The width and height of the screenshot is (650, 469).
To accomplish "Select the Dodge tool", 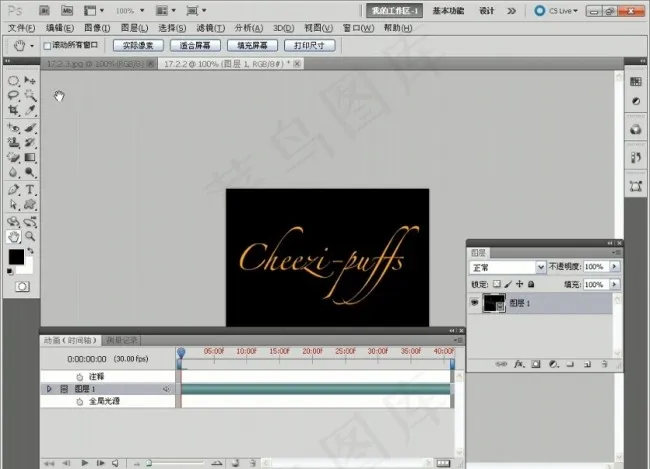I will (30, 172).
